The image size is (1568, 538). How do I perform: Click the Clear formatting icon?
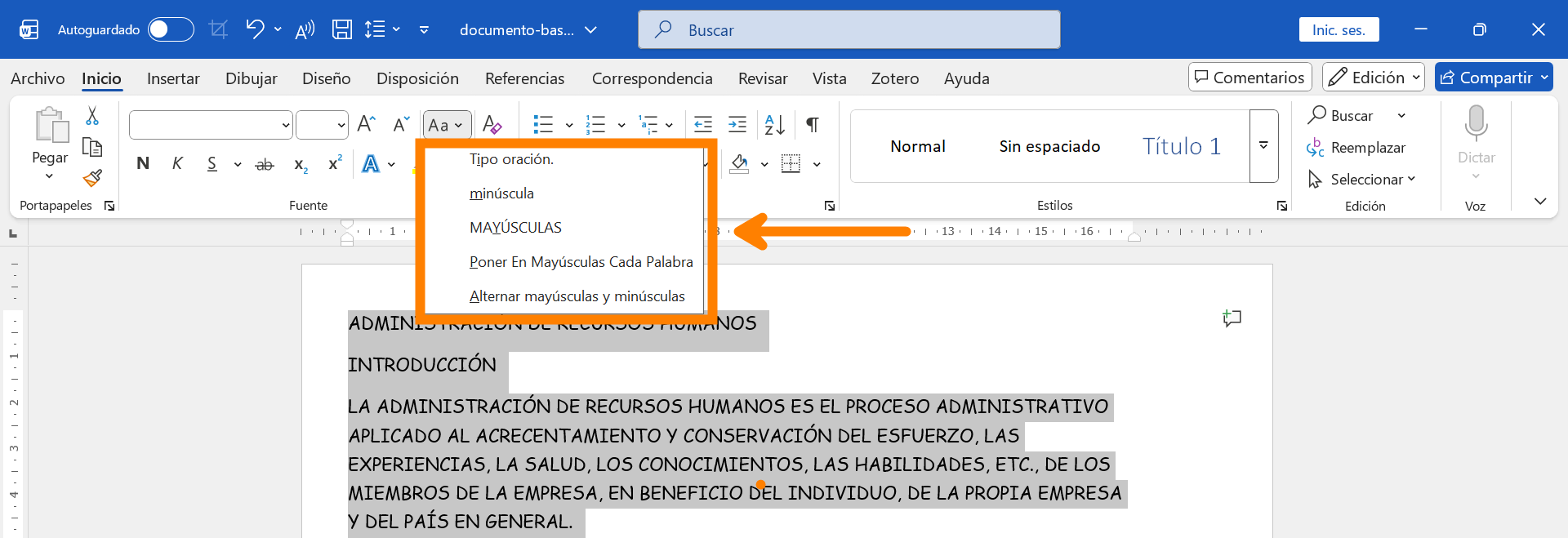pyautogui.click(x=492, y=124)
